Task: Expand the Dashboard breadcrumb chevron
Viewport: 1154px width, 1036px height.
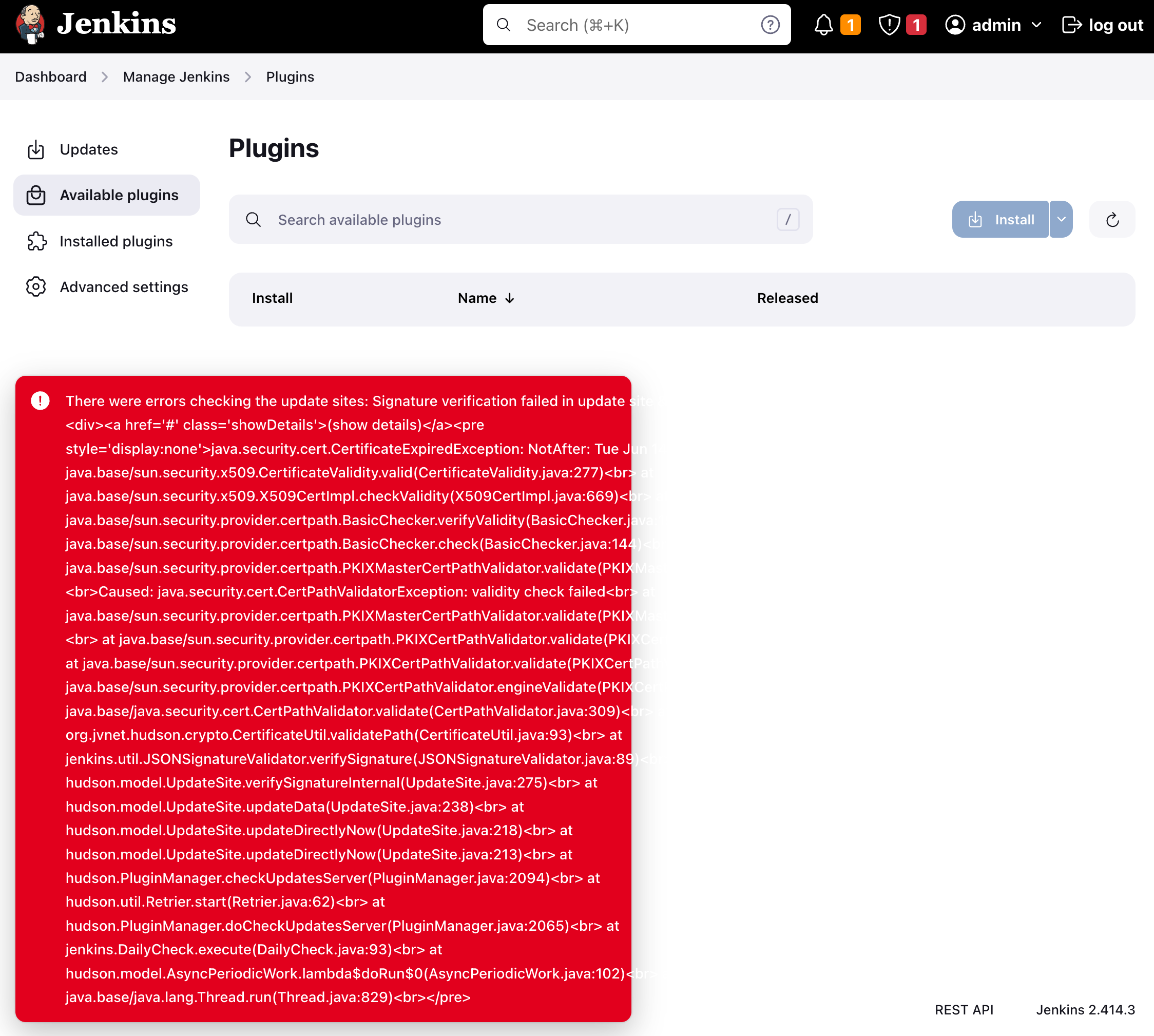Action: coord(105,77)
